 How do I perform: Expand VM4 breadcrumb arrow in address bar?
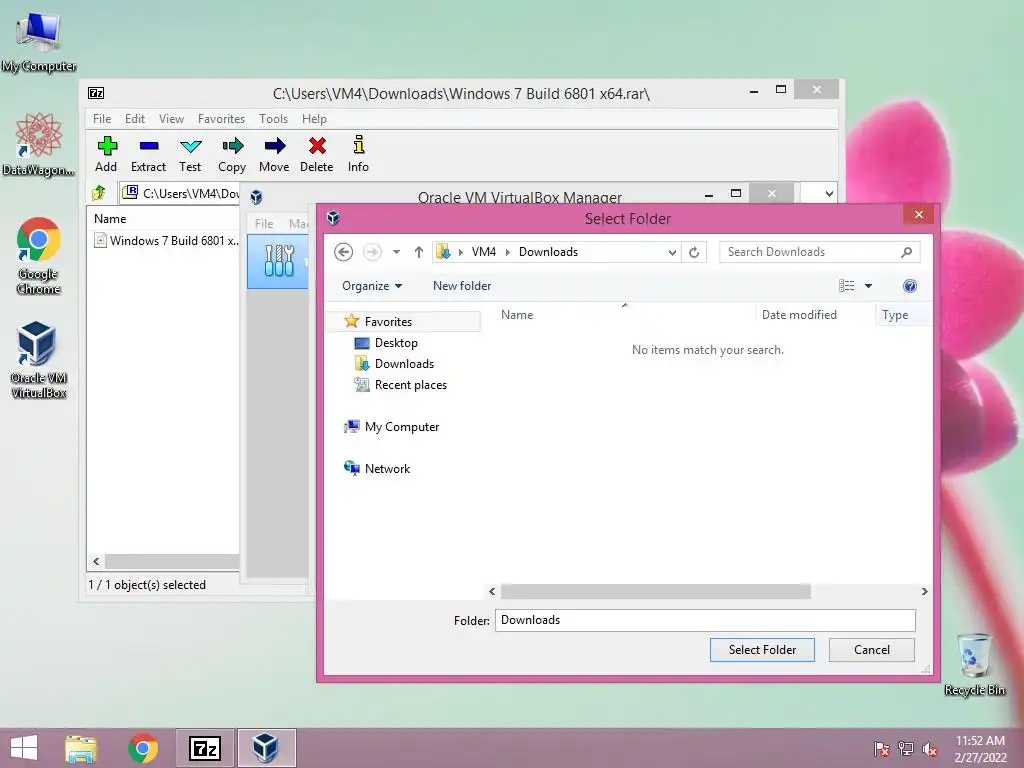[x=507, y=252]
